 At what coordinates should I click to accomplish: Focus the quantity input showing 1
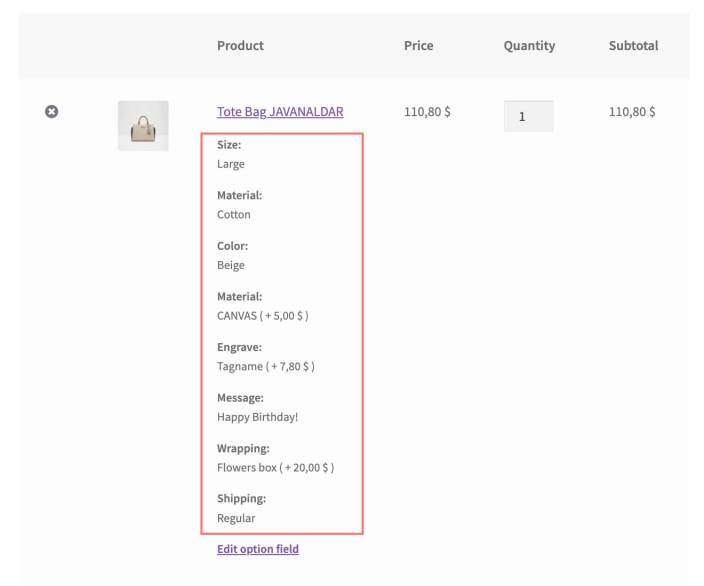point(528,116)
